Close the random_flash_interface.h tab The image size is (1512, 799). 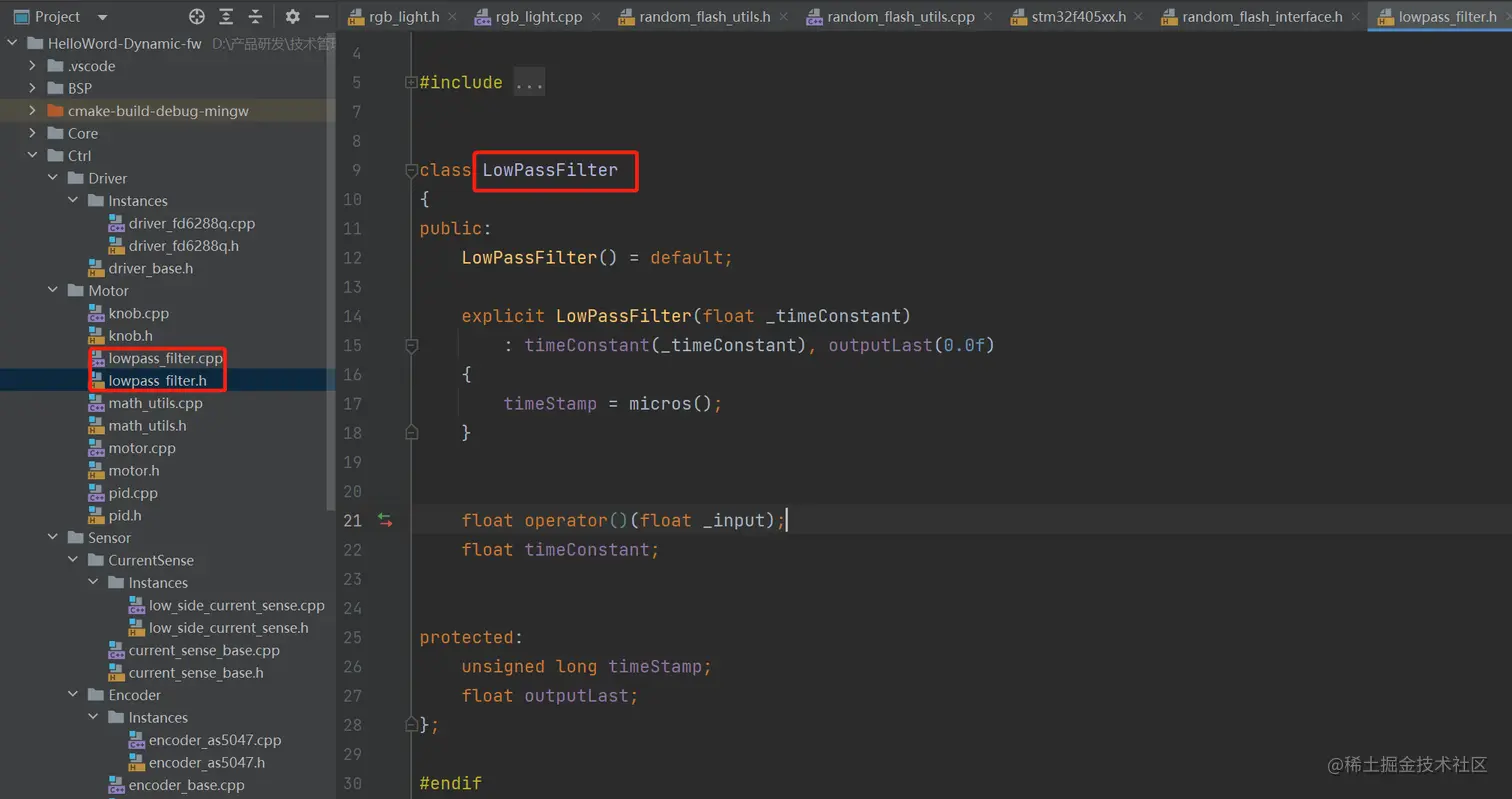pos(1355,16)
